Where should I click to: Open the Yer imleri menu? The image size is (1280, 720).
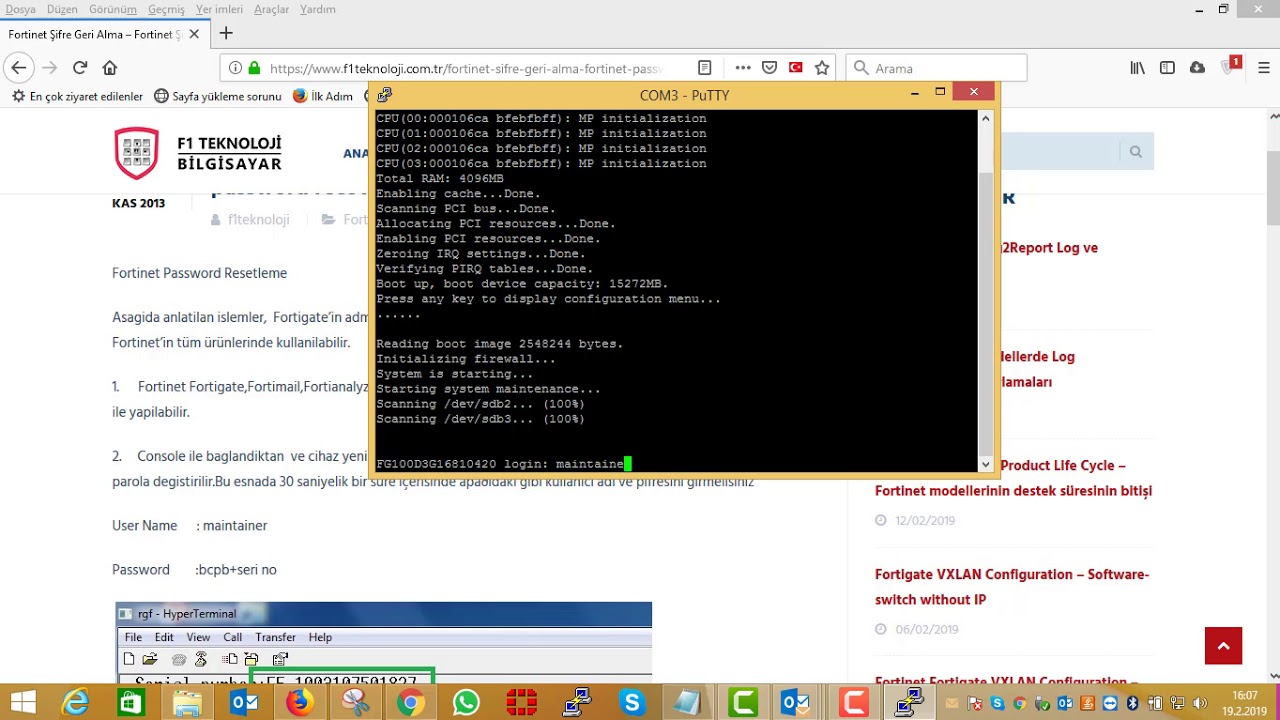[x=219, y=9]
